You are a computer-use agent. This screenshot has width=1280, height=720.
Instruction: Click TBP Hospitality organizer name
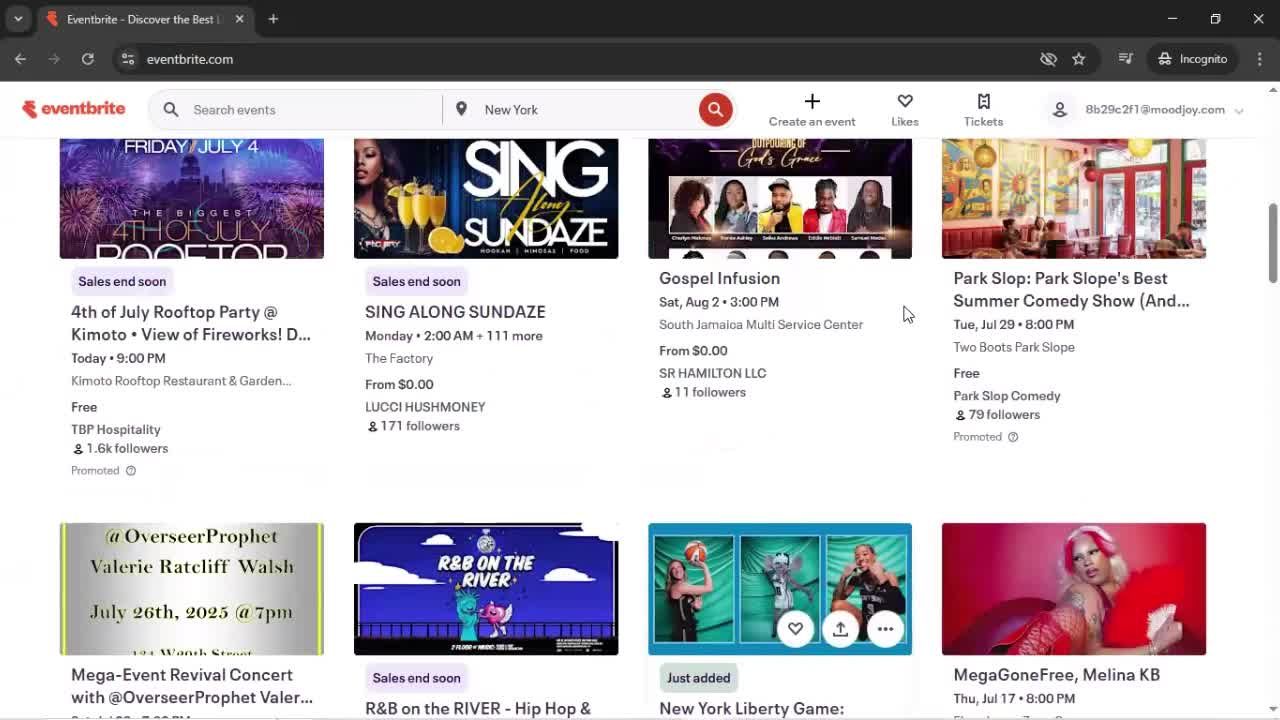[x=116, y=429]
